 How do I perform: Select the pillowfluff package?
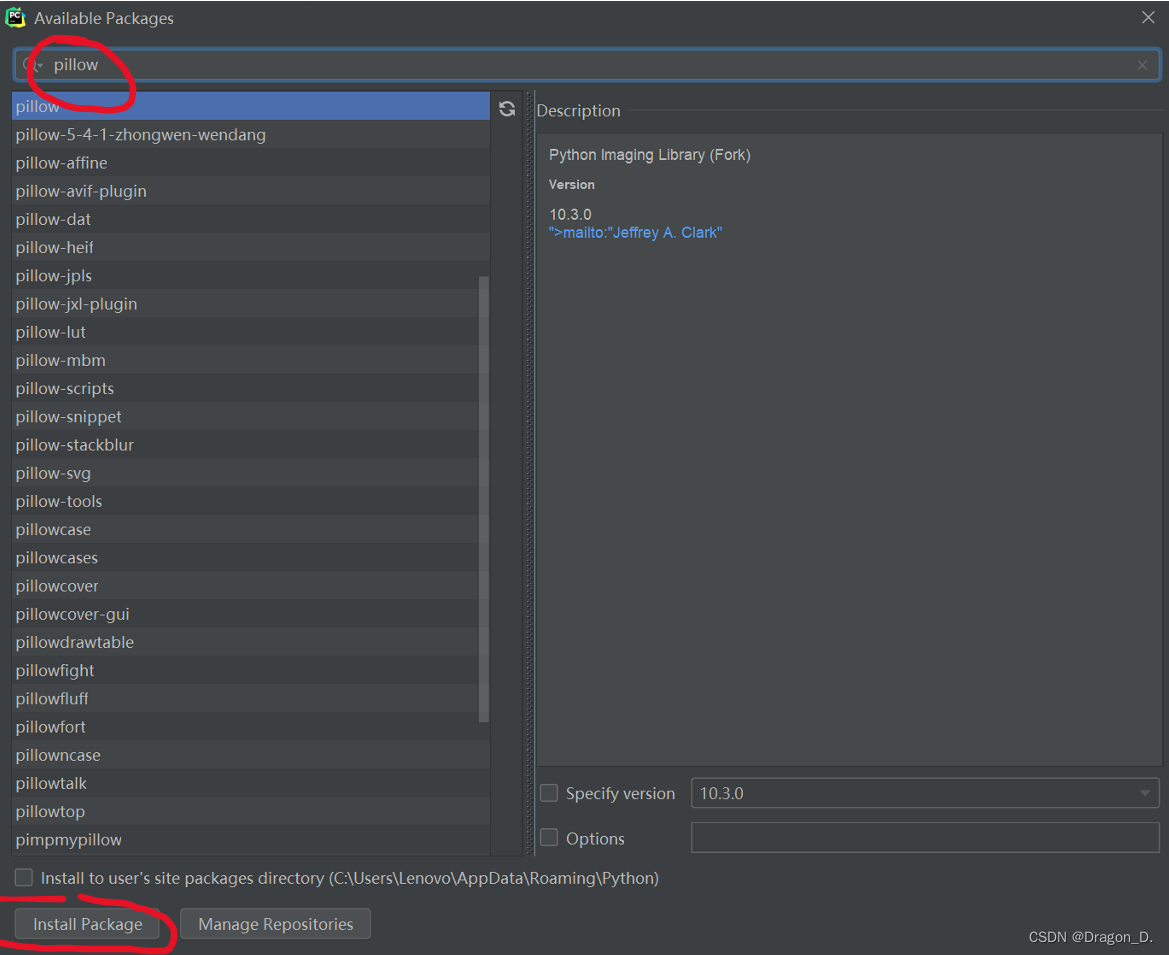click(x=251, y=699)
